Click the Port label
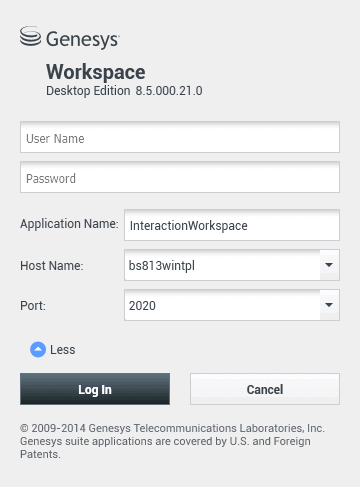 (x=33, y=306)
